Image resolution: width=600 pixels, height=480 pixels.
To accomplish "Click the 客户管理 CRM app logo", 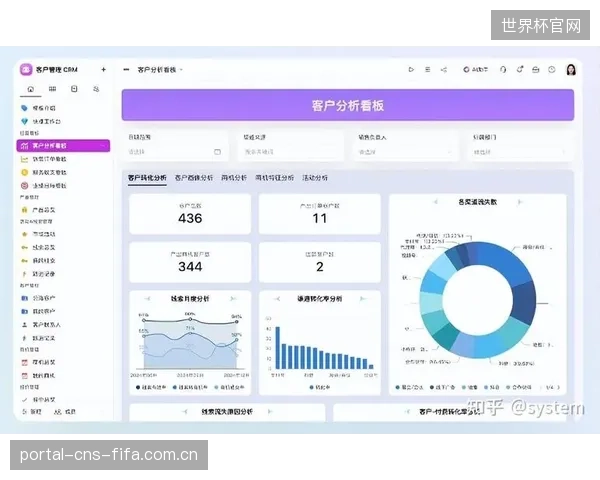I will [26, 69].
